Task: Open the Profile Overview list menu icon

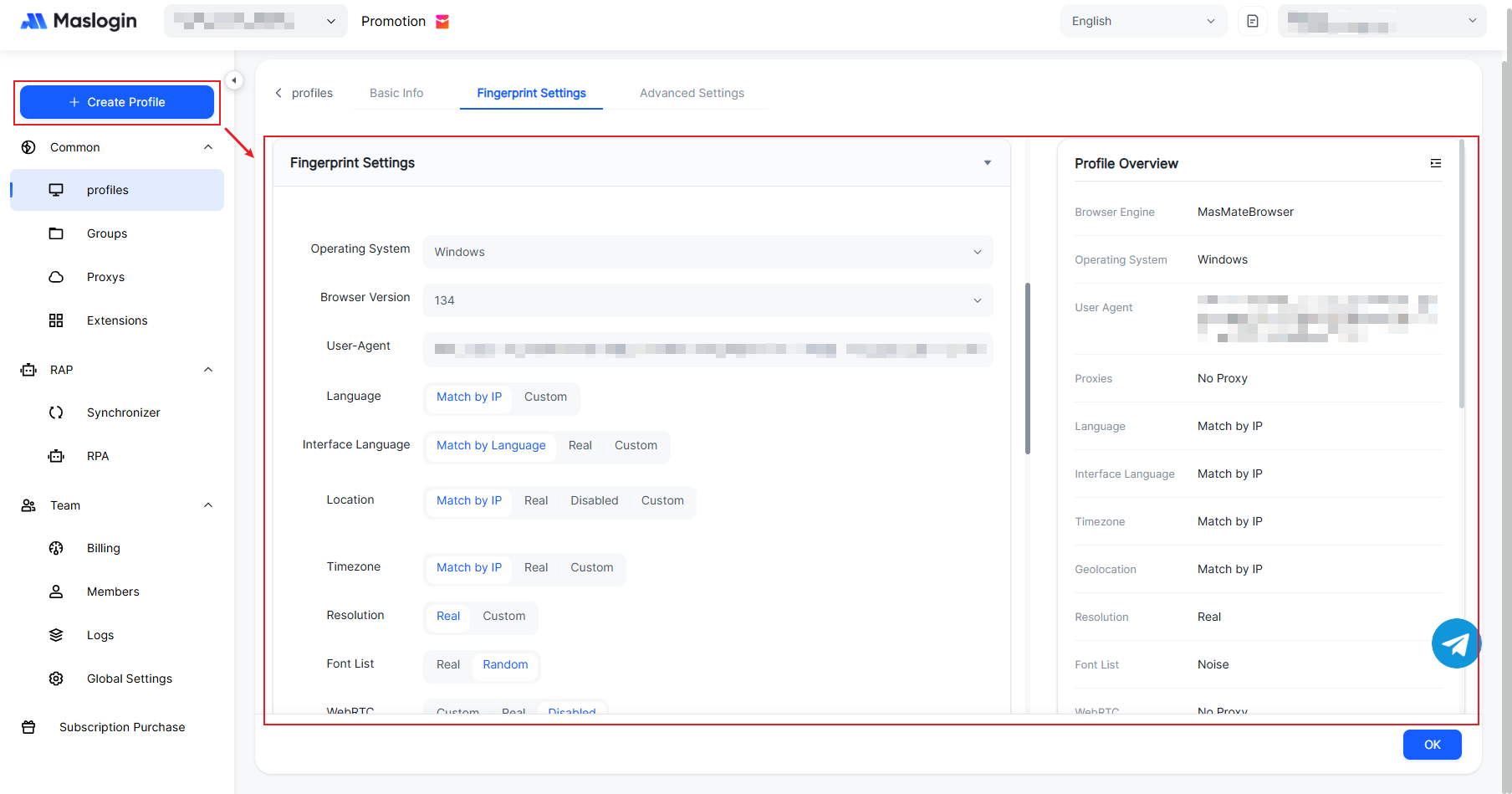Action: pos(1435,163)
